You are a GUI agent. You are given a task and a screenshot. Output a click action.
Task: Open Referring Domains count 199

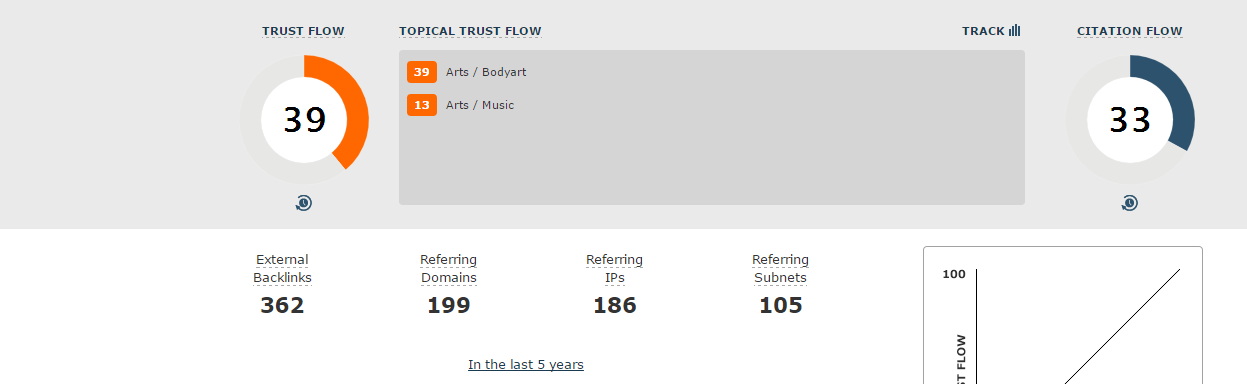pyautogui.click(x=449, y=306)
